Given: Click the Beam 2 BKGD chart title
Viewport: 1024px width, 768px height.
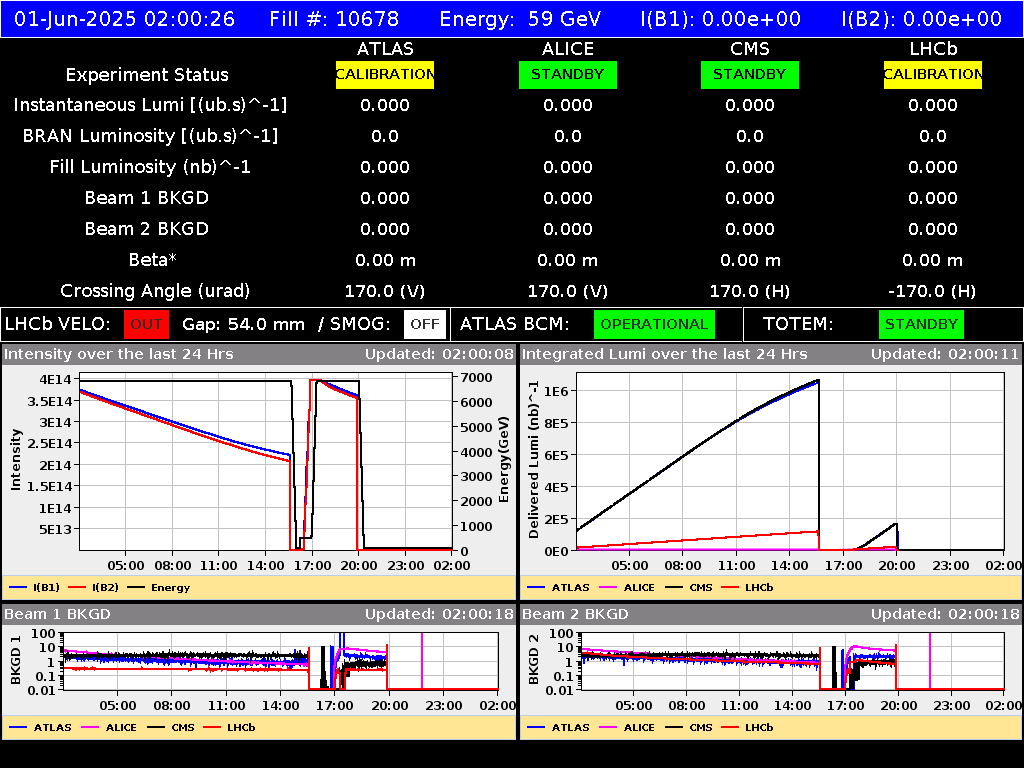Looking at the screenshot, I should click(575, 614).
